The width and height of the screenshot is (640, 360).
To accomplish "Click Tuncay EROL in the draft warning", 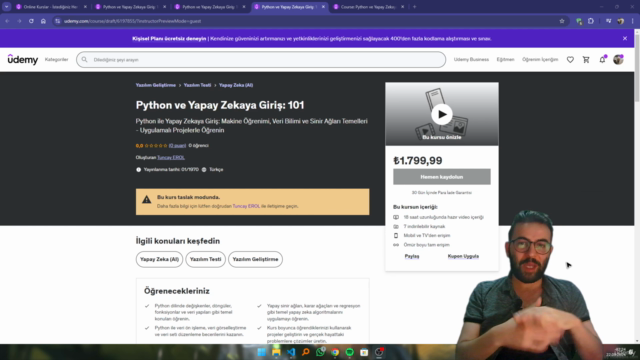I will coord(246,206).
